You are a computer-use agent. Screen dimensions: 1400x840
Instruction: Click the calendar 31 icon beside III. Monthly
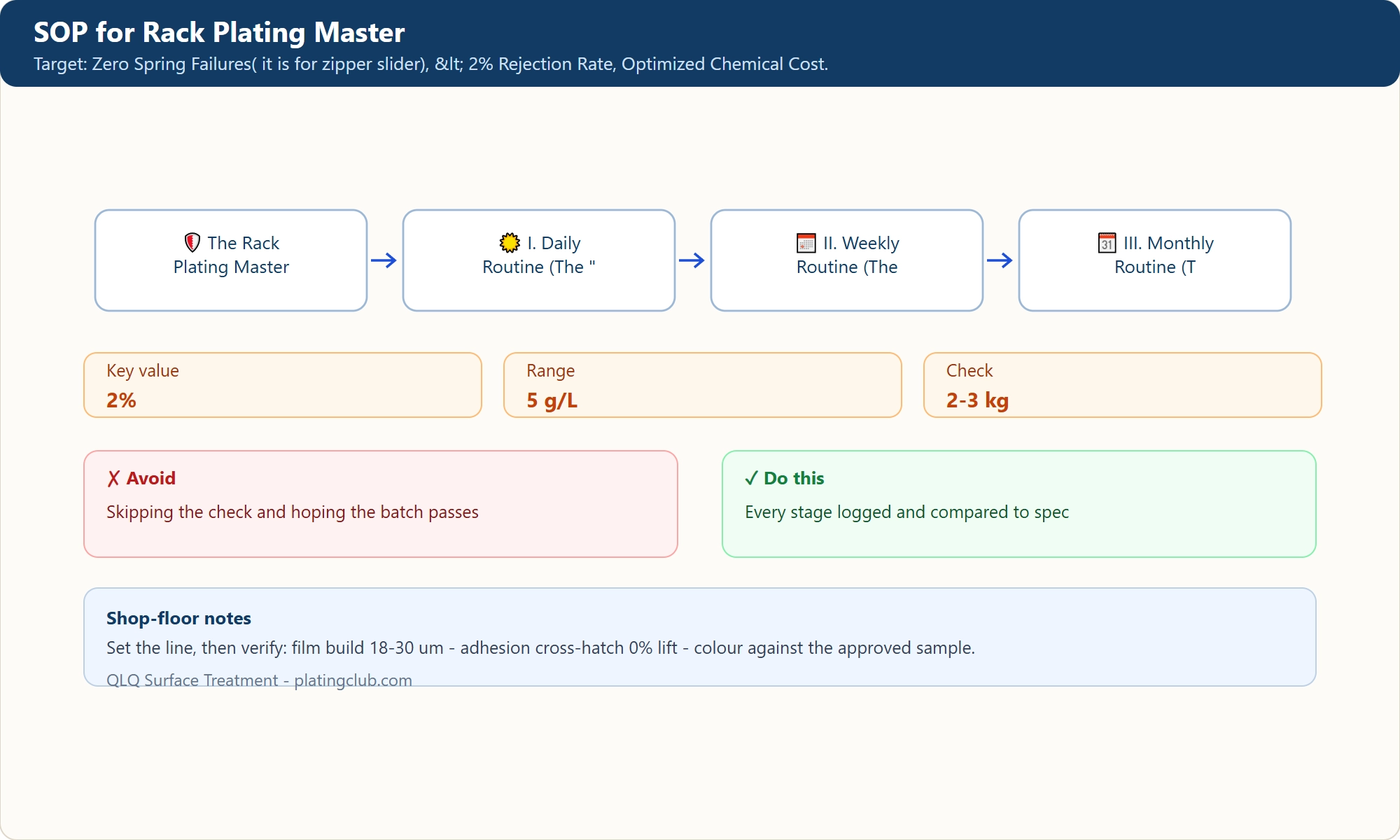coord(1107,243)
